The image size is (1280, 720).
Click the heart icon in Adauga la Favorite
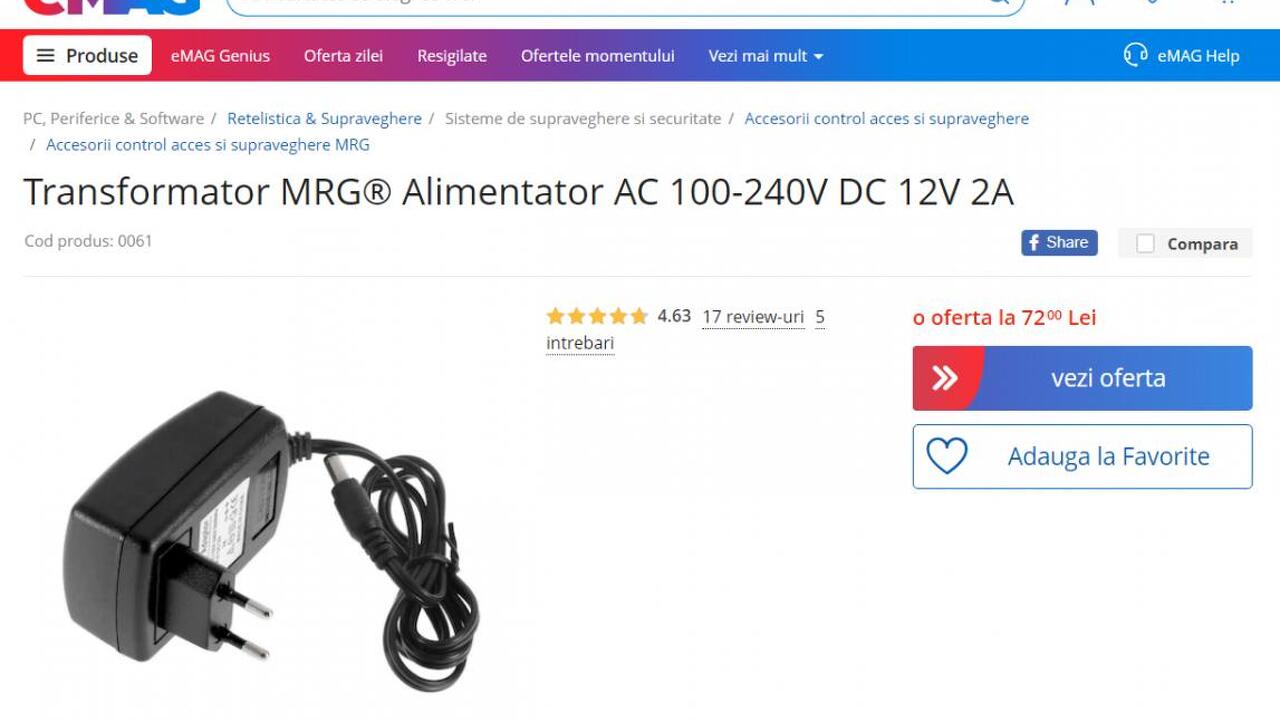pos(946,457)
